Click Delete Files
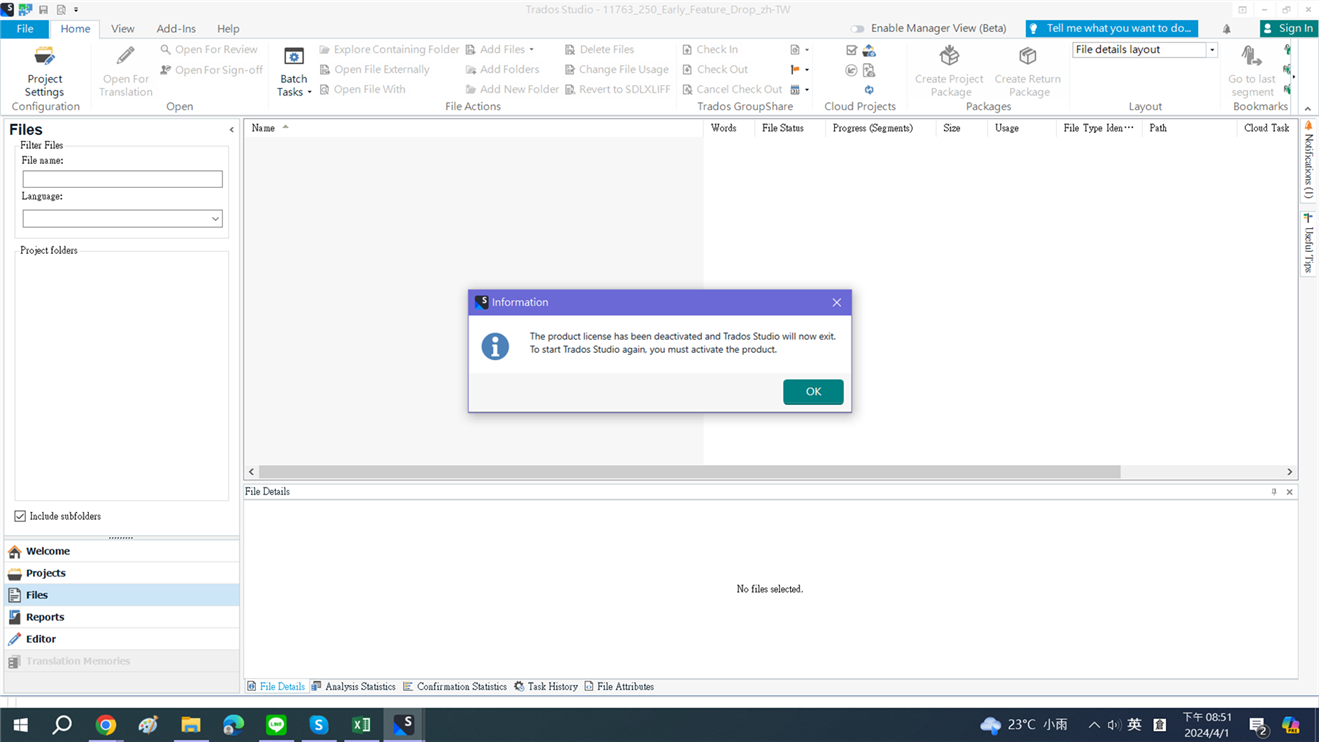Viewport: 1319px width, 742px height. tap(599, 49)
